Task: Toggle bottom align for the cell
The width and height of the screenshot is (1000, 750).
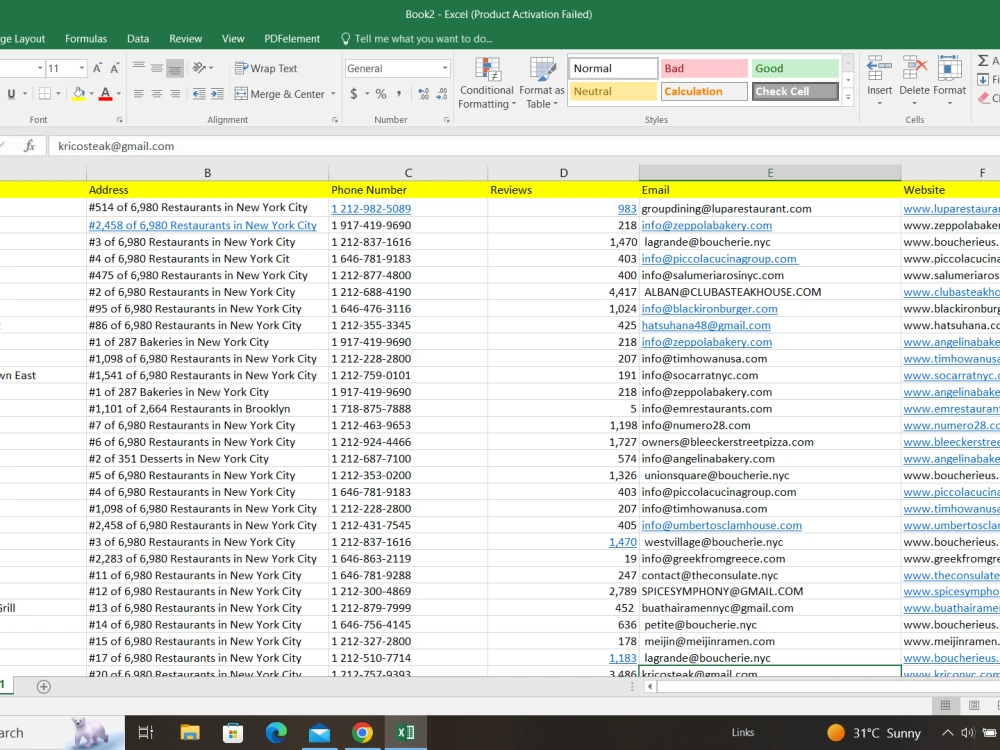Action: coord(175,68)
